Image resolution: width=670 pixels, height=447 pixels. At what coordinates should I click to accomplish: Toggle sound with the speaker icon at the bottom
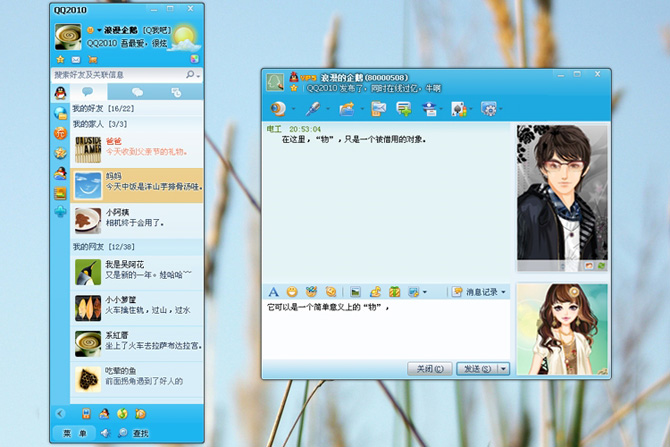point(105,433)
